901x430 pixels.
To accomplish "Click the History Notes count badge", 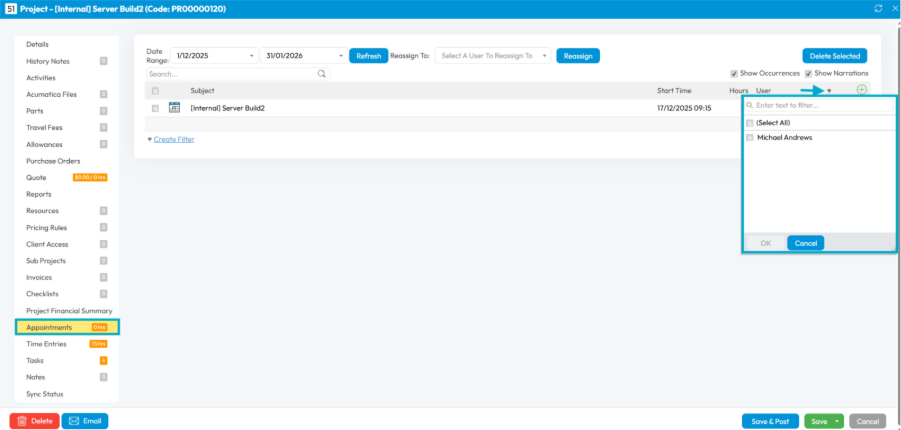I will pos(103,61).
